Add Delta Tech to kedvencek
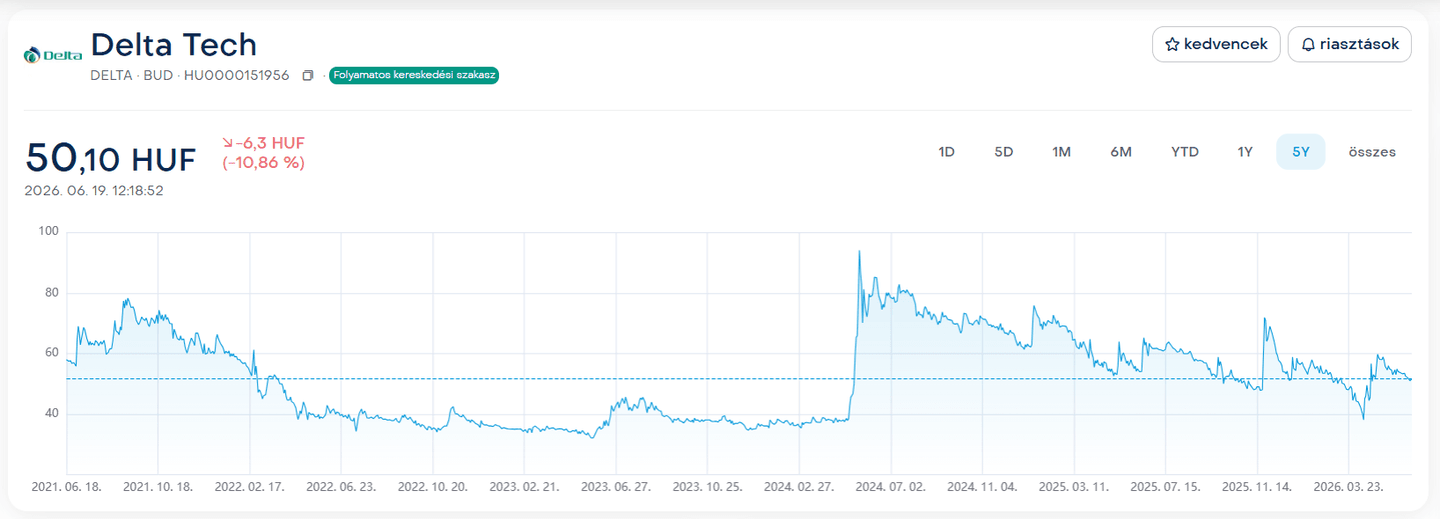 [1216, 44]
